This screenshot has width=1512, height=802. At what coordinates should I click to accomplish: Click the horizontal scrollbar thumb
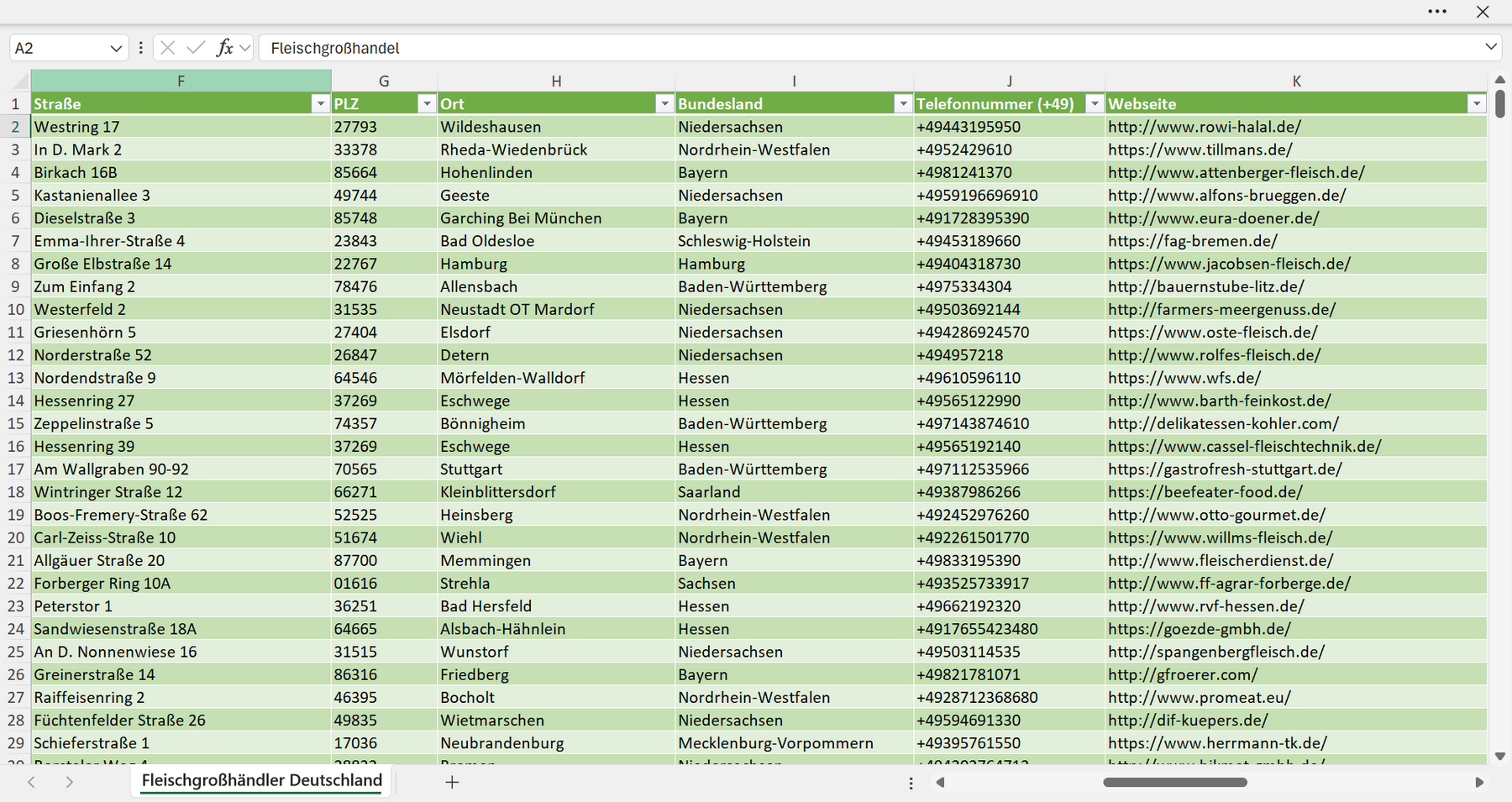tap(1174, 783)
